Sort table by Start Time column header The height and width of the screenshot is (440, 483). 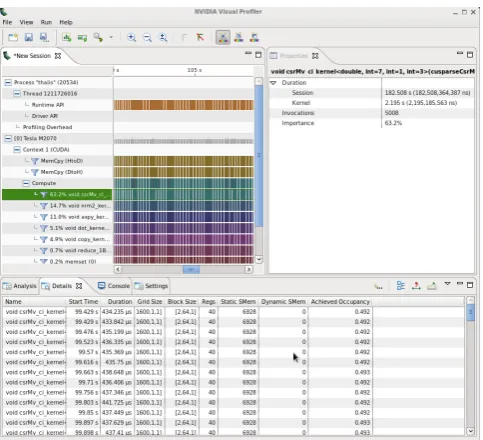83,302
